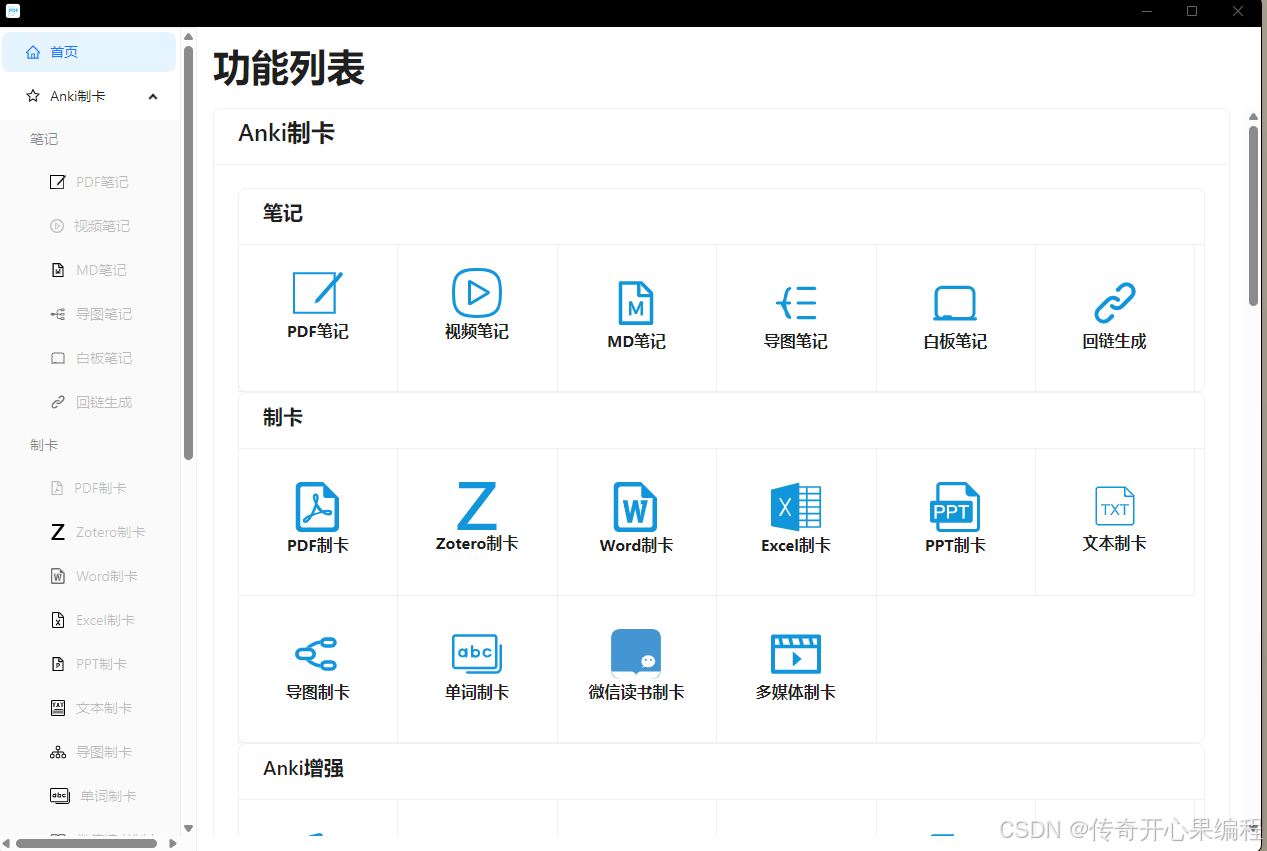Open the 多媒体制卡 film clip icon
This screenshot has height=851, width=1267.
coord(796,654)
